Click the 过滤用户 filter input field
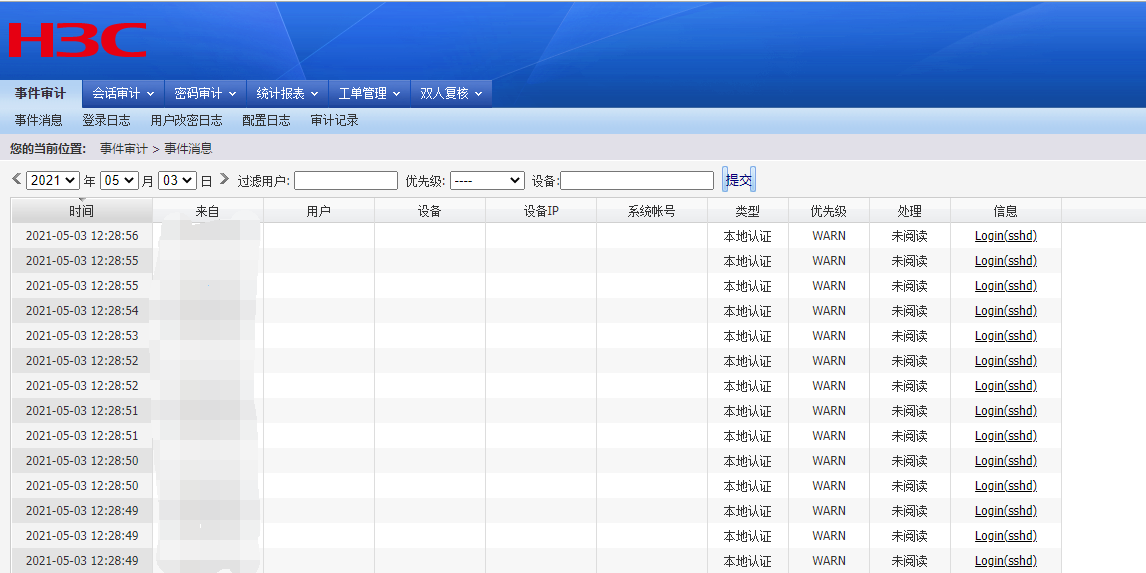Image resolution: width=1146 pixels, height=573 pixels. 345,181
